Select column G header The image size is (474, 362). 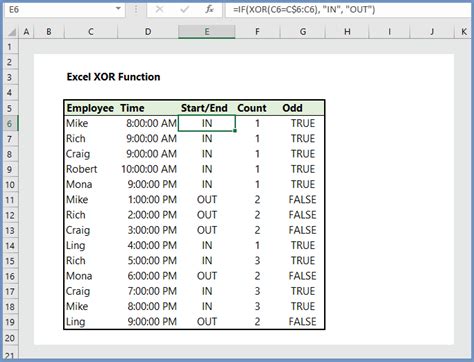tap(303, 32)
